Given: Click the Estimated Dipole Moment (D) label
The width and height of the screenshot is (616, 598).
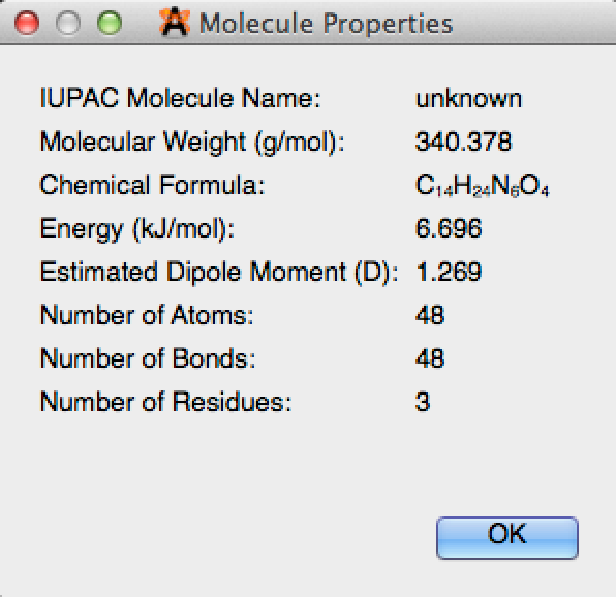Looking at the screenshot, I should click(219, 272).
